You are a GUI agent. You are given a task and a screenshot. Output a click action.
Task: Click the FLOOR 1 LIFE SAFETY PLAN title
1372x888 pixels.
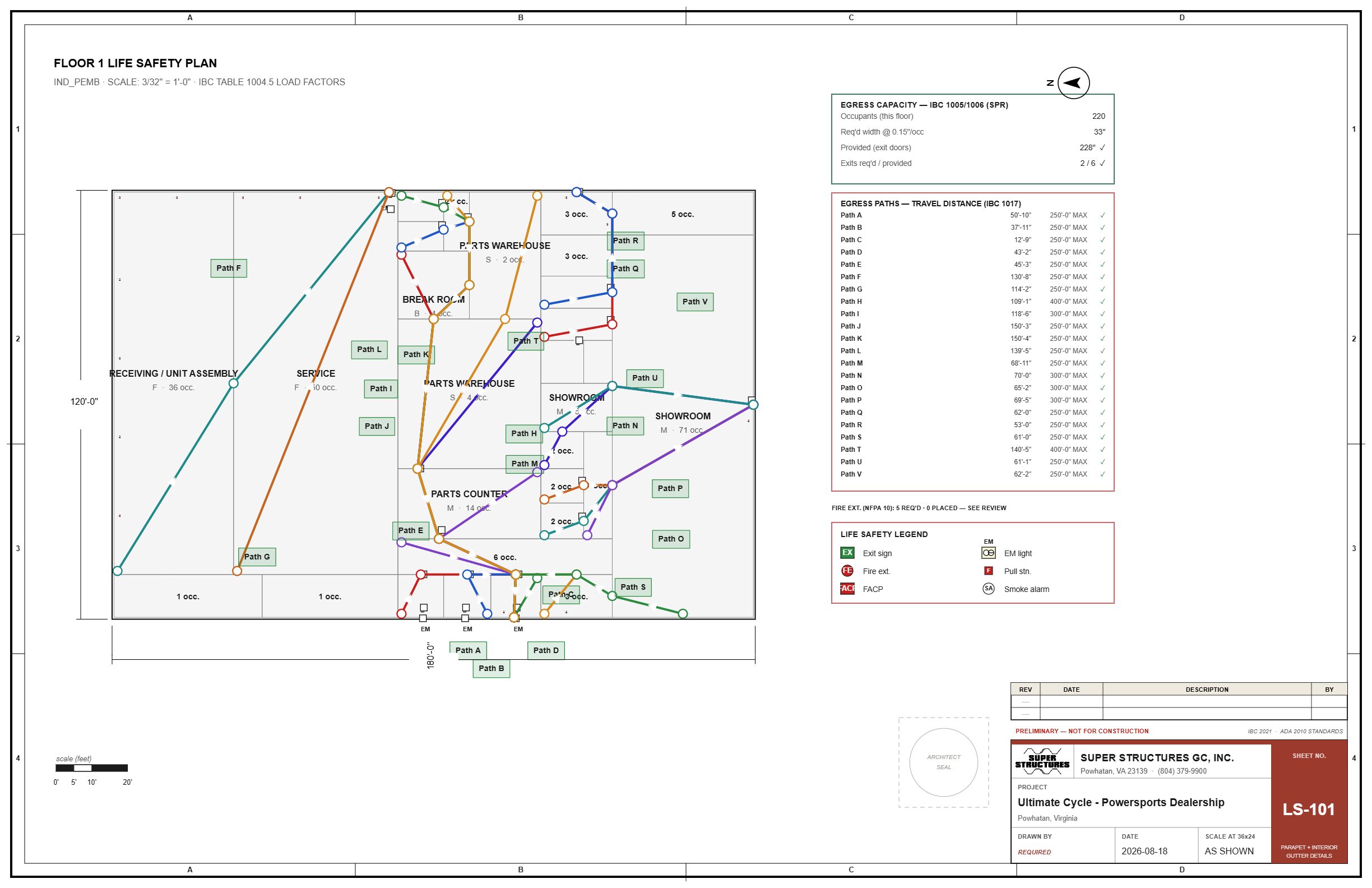coord(136,63)
